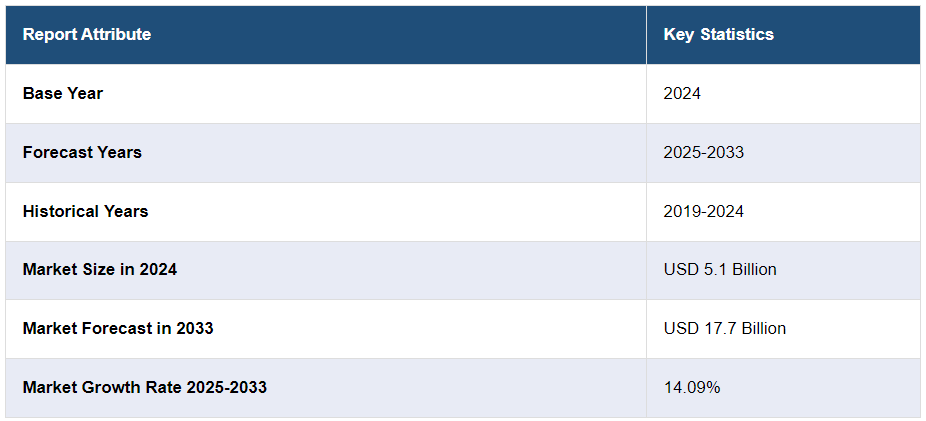The image size is (926, 421).
Task: Click the base year value 2024
Action: [x=682, y=94]
